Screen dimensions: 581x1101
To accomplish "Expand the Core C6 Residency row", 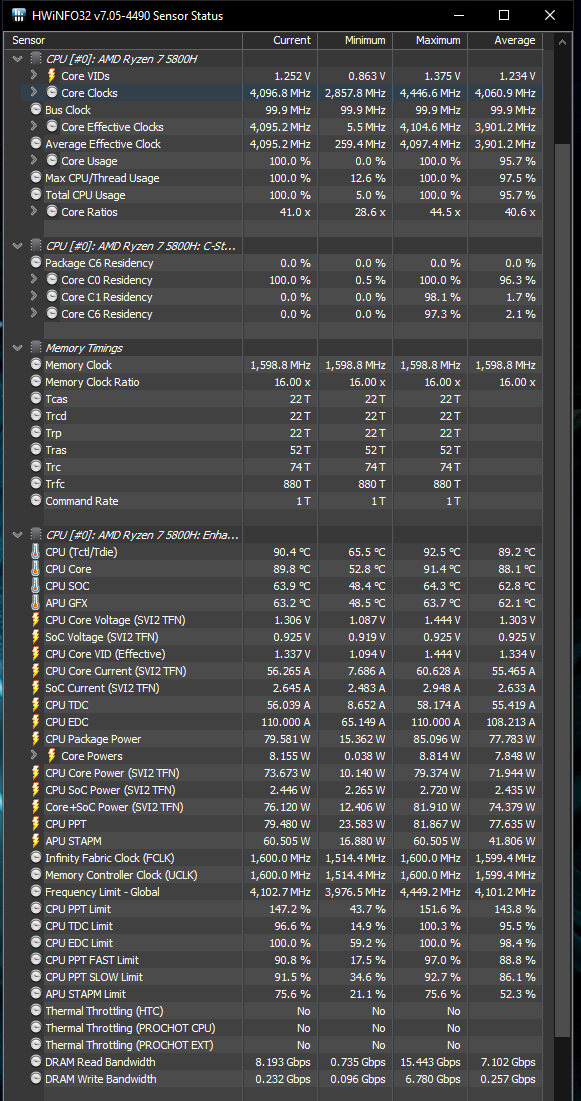I will (x=34, y=314).
